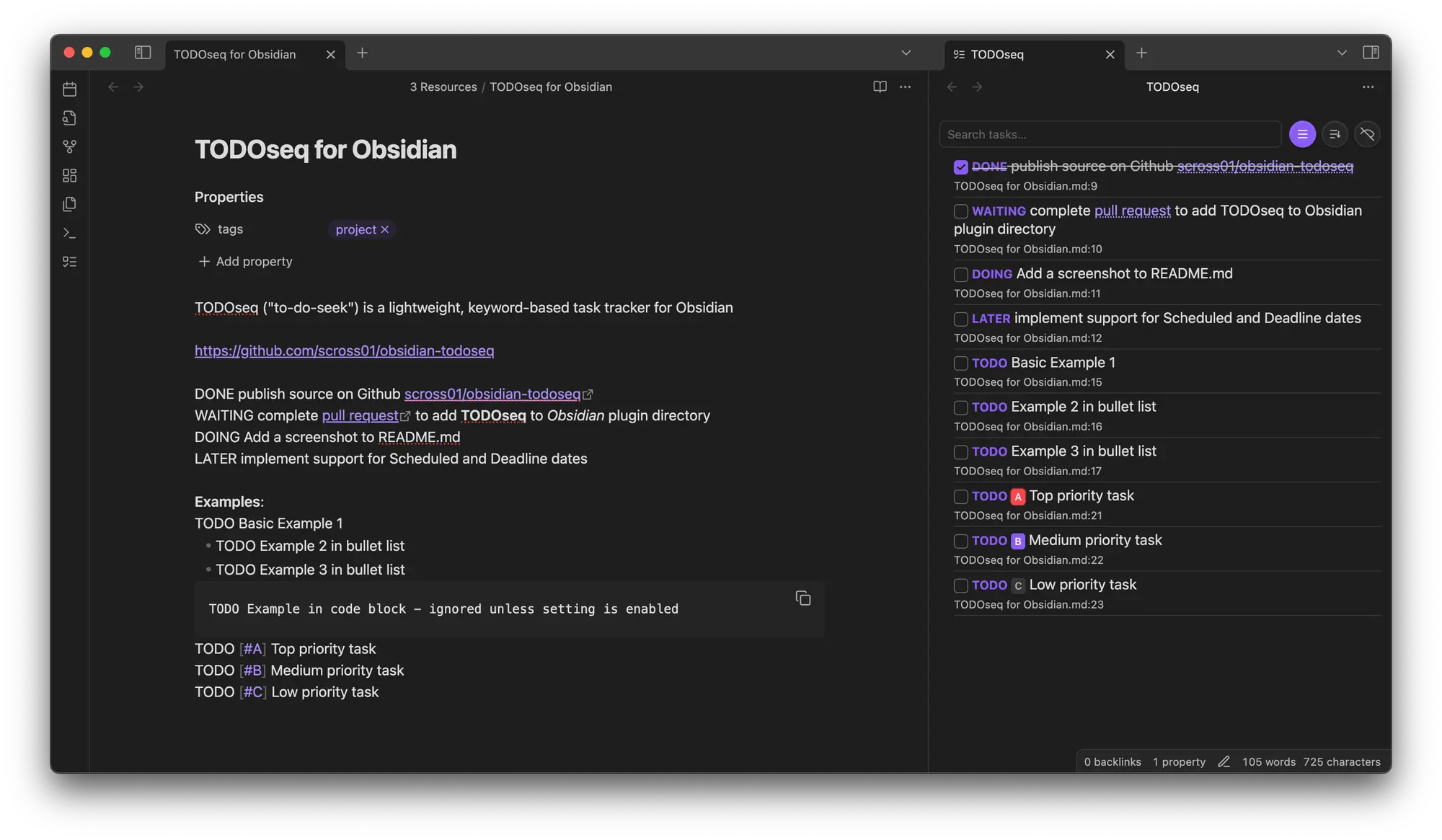Check the DOING Add a screenshot task

(960, 275)
